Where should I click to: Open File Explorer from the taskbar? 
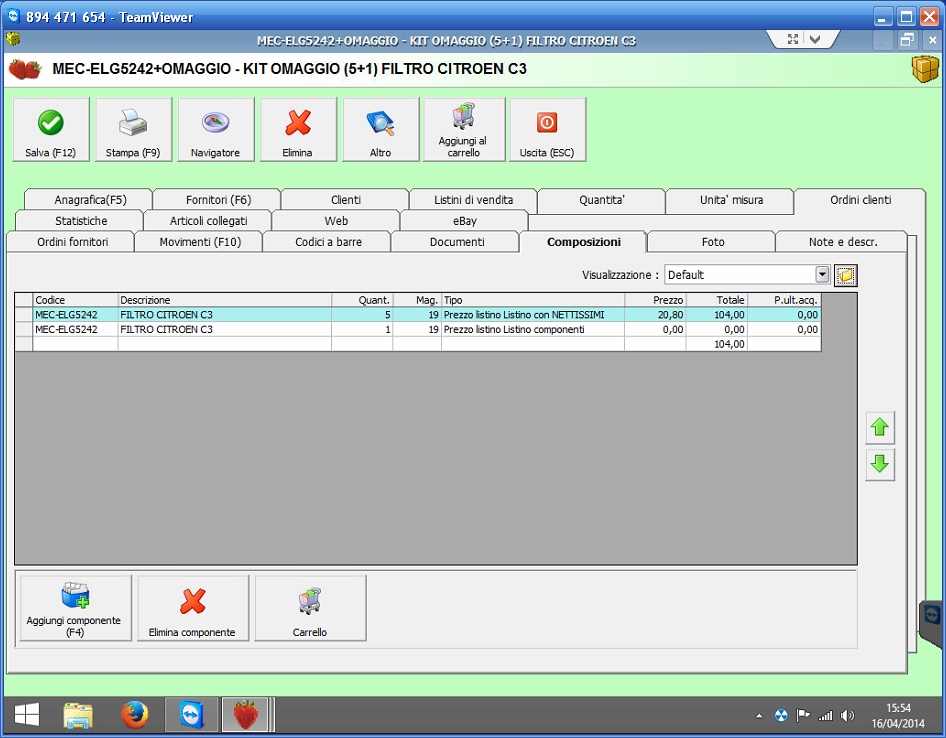(x=78, y=716)
